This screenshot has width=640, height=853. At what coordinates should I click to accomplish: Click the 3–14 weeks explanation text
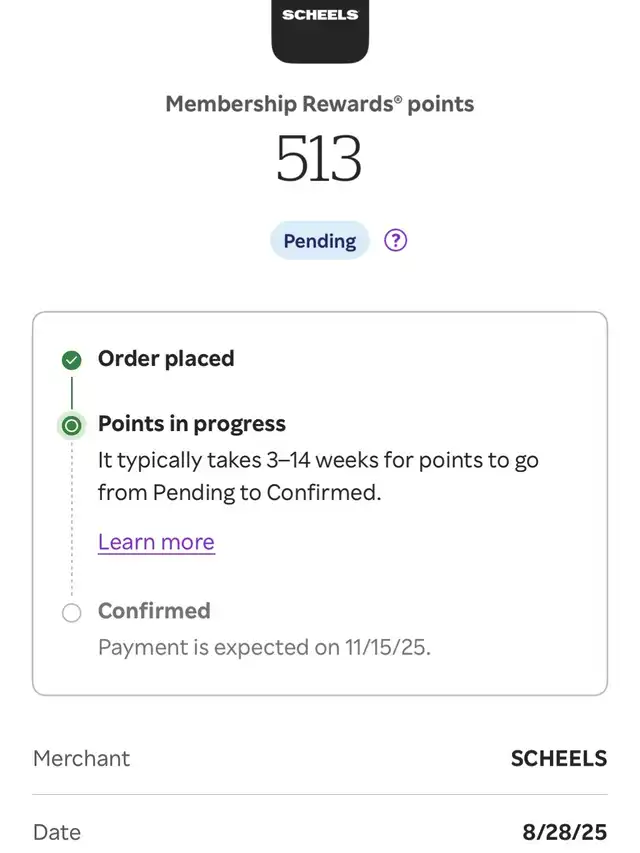[318, 476]
